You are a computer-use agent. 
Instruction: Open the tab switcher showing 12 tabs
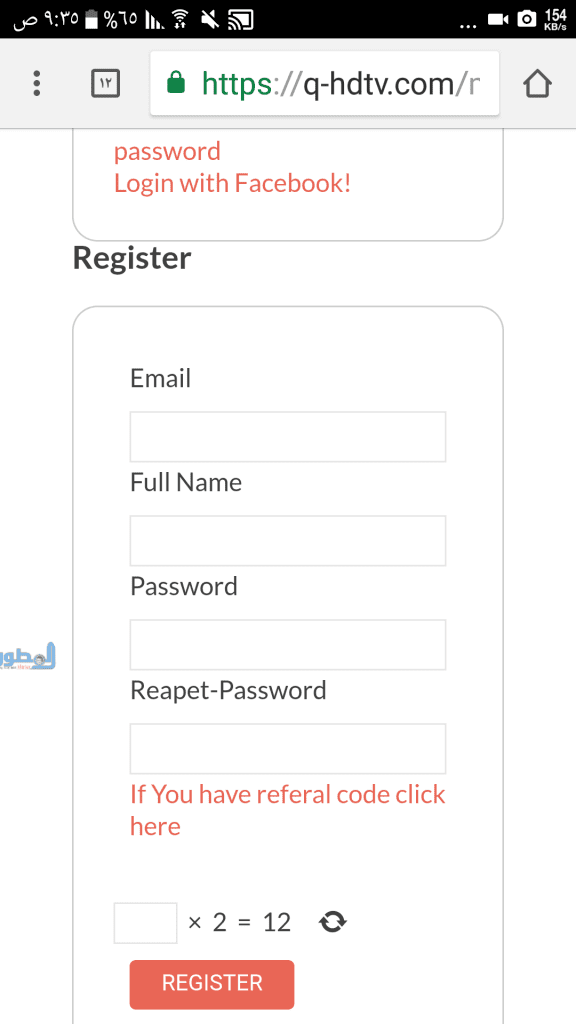[x=105, y=84]
